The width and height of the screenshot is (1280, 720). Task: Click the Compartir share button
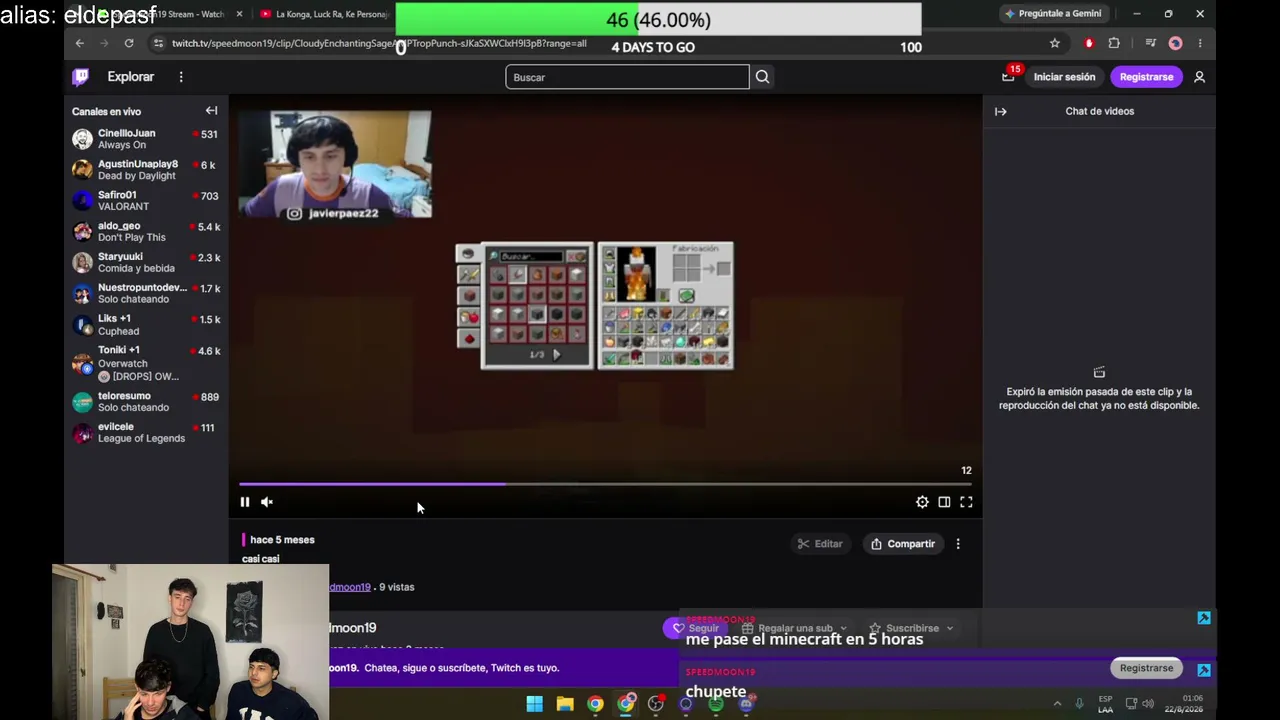click(903, 544)
